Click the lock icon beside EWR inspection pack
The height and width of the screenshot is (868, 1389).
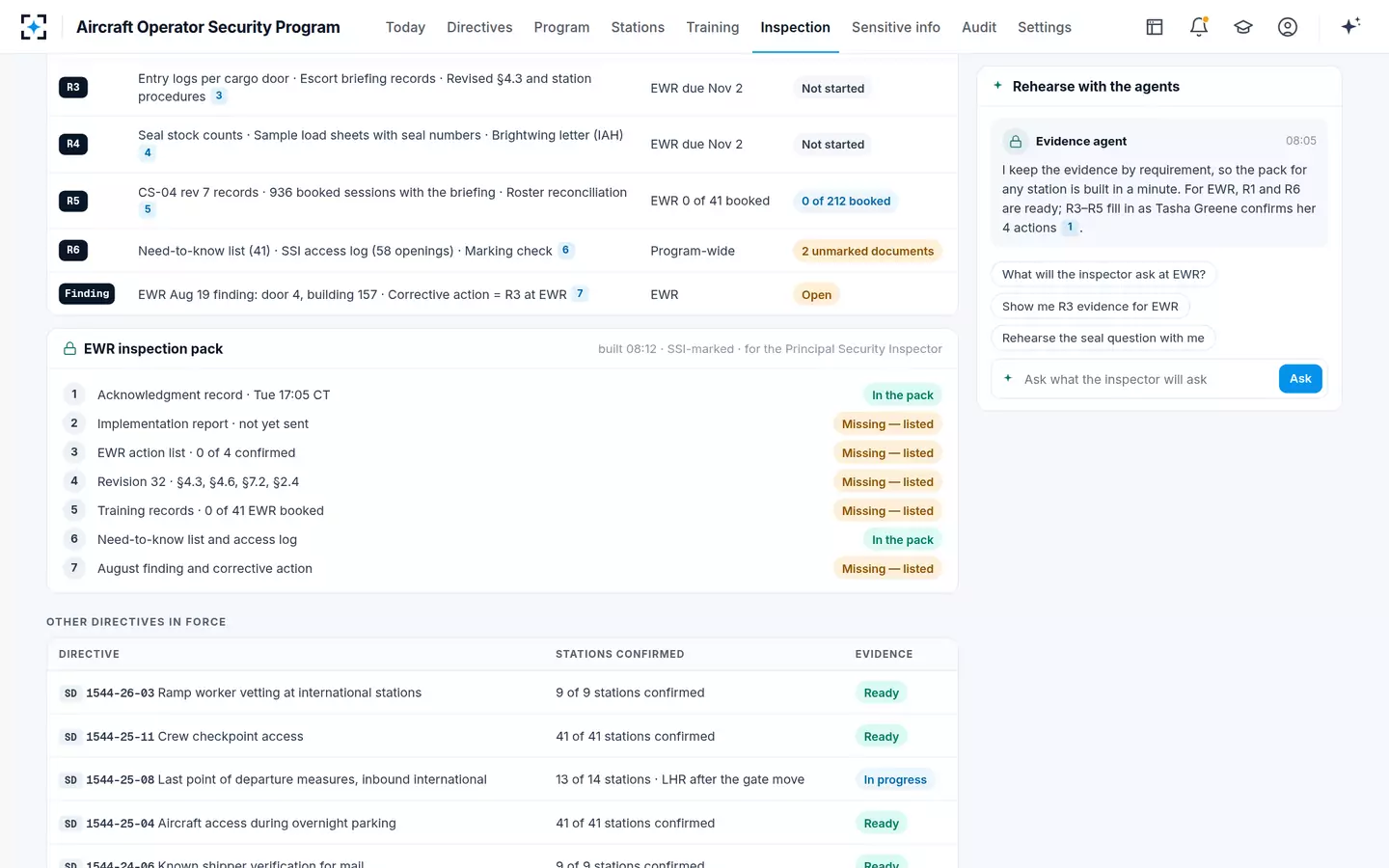pos(69,348)
